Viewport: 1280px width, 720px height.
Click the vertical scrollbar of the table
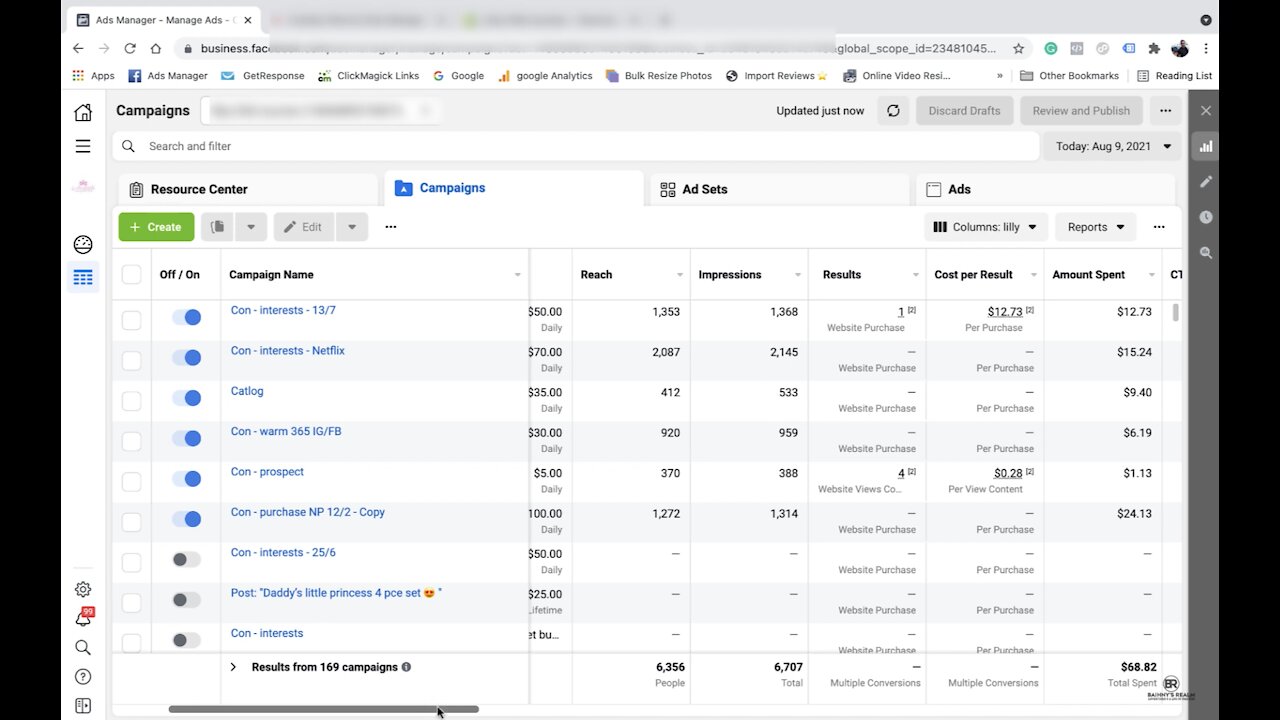click(1175, 312)
